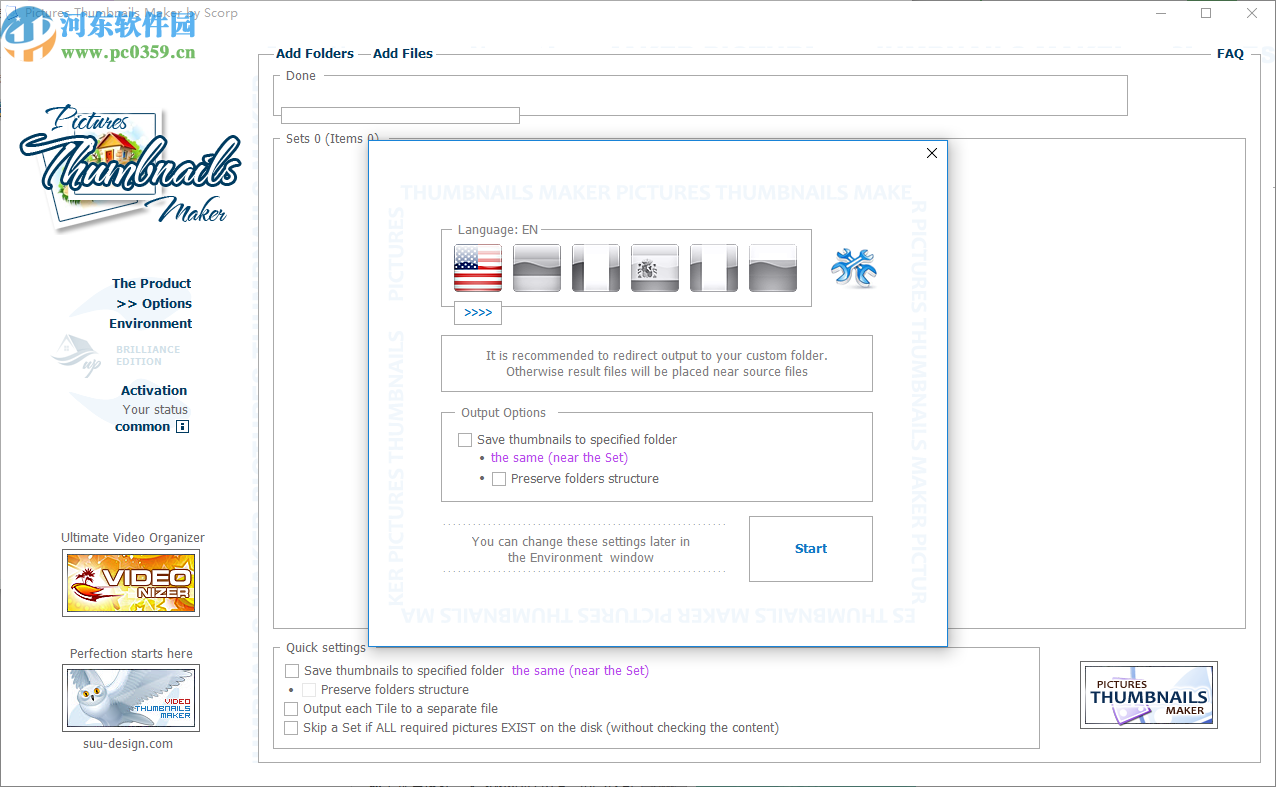Close the language setup dialog
The height and width of the screenshot is (787, 1276).
(932, 153)
